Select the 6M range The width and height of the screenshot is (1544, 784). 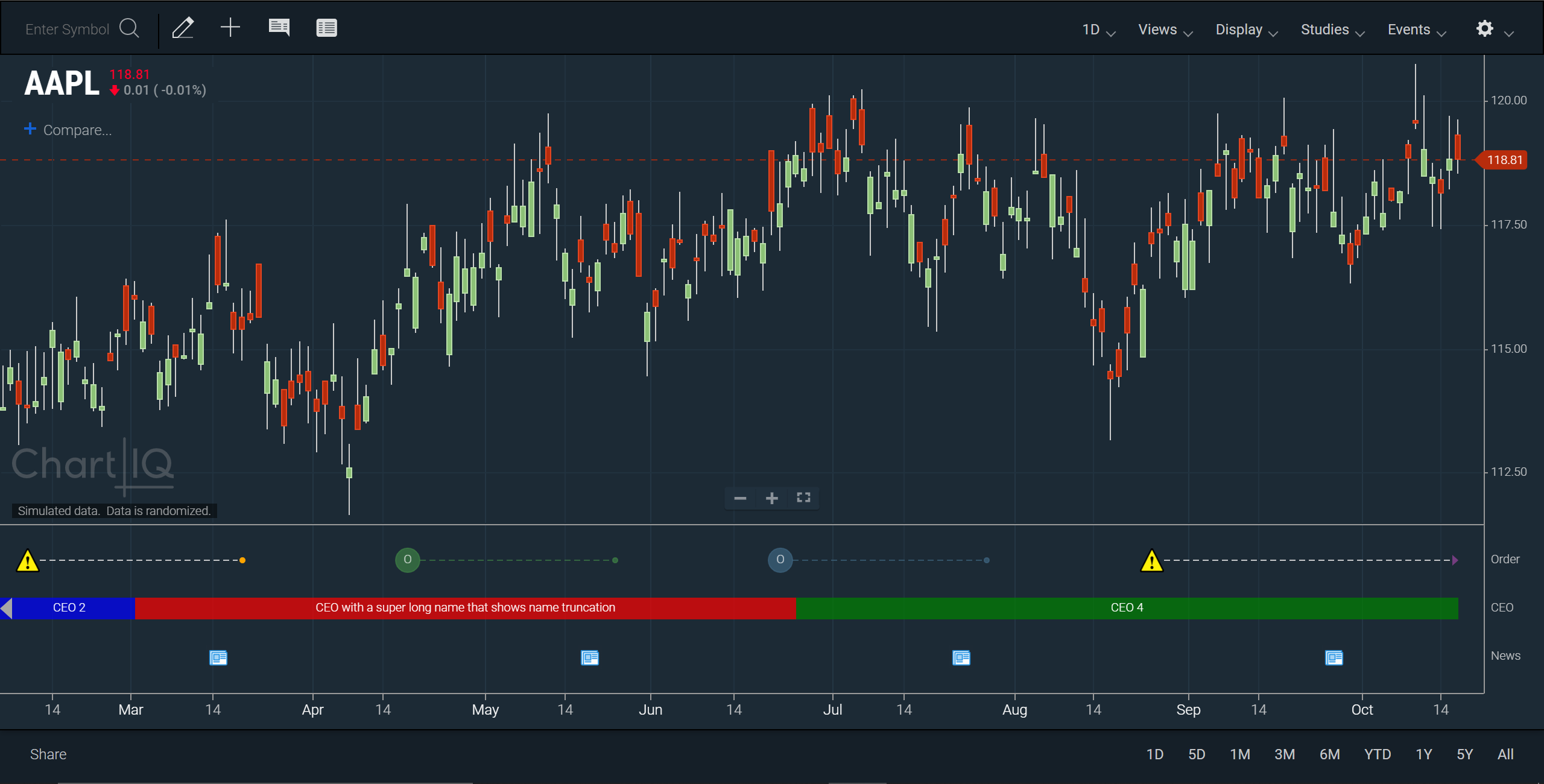tap(1329, 754)
